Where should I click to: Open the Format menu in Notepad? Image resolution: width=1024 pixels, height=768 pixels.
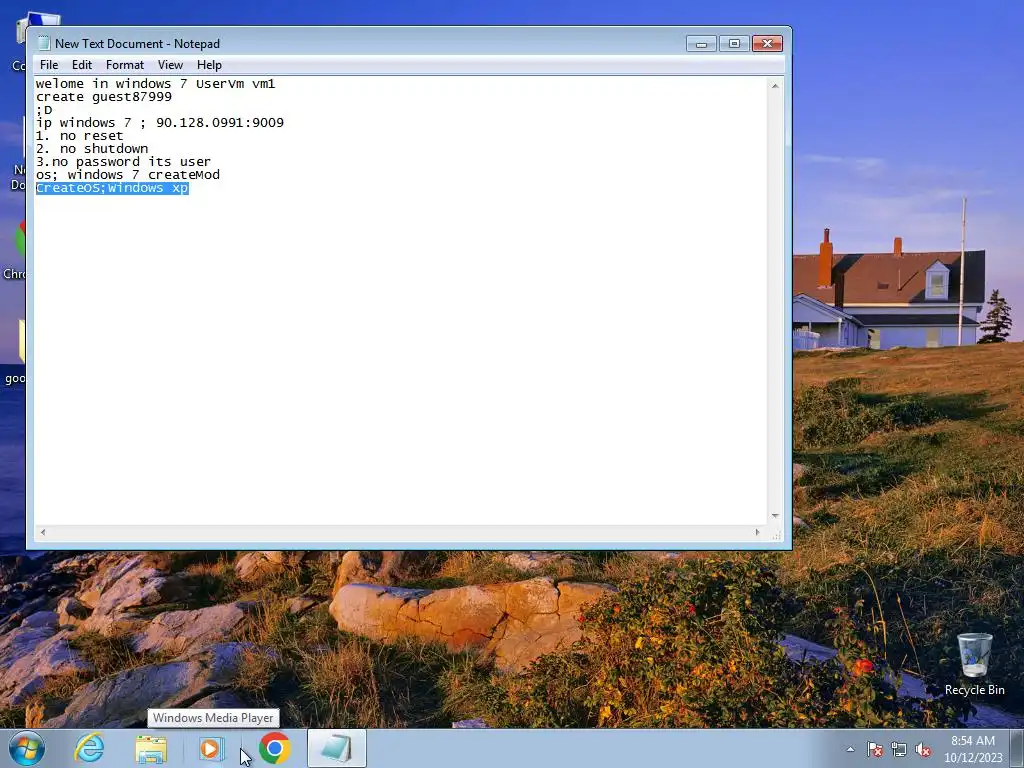pyautogui.click(x=125, y=65)
